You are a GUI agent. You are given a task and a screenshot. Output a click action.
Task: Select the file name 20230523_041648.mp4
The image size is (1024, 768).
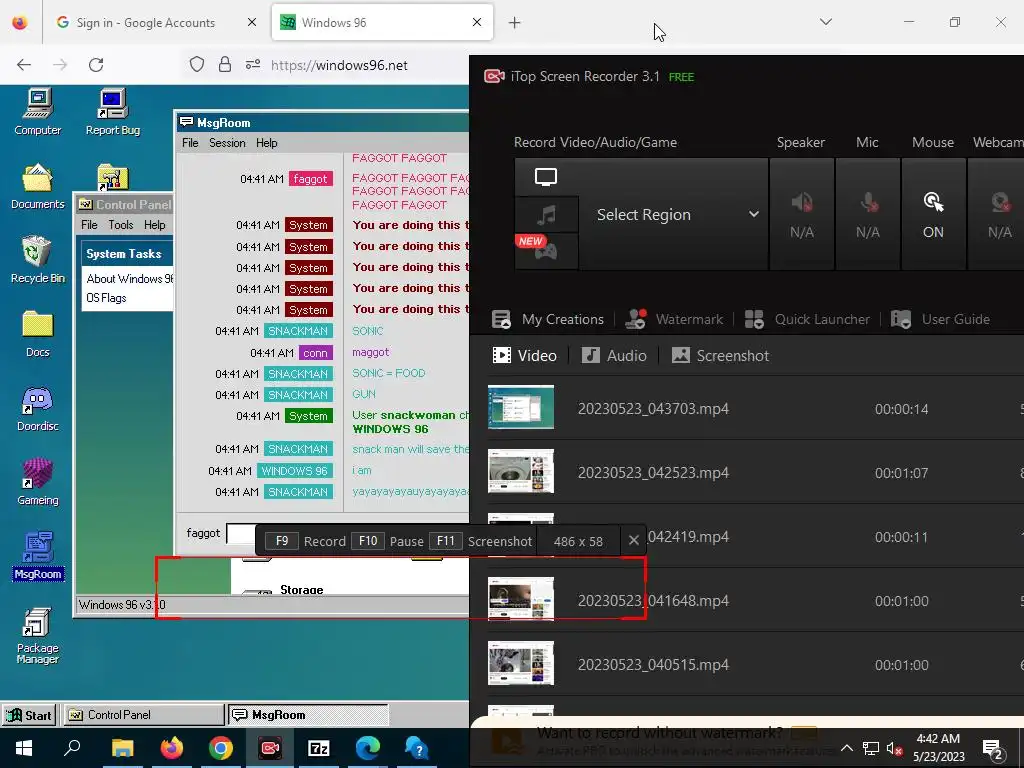653,600
